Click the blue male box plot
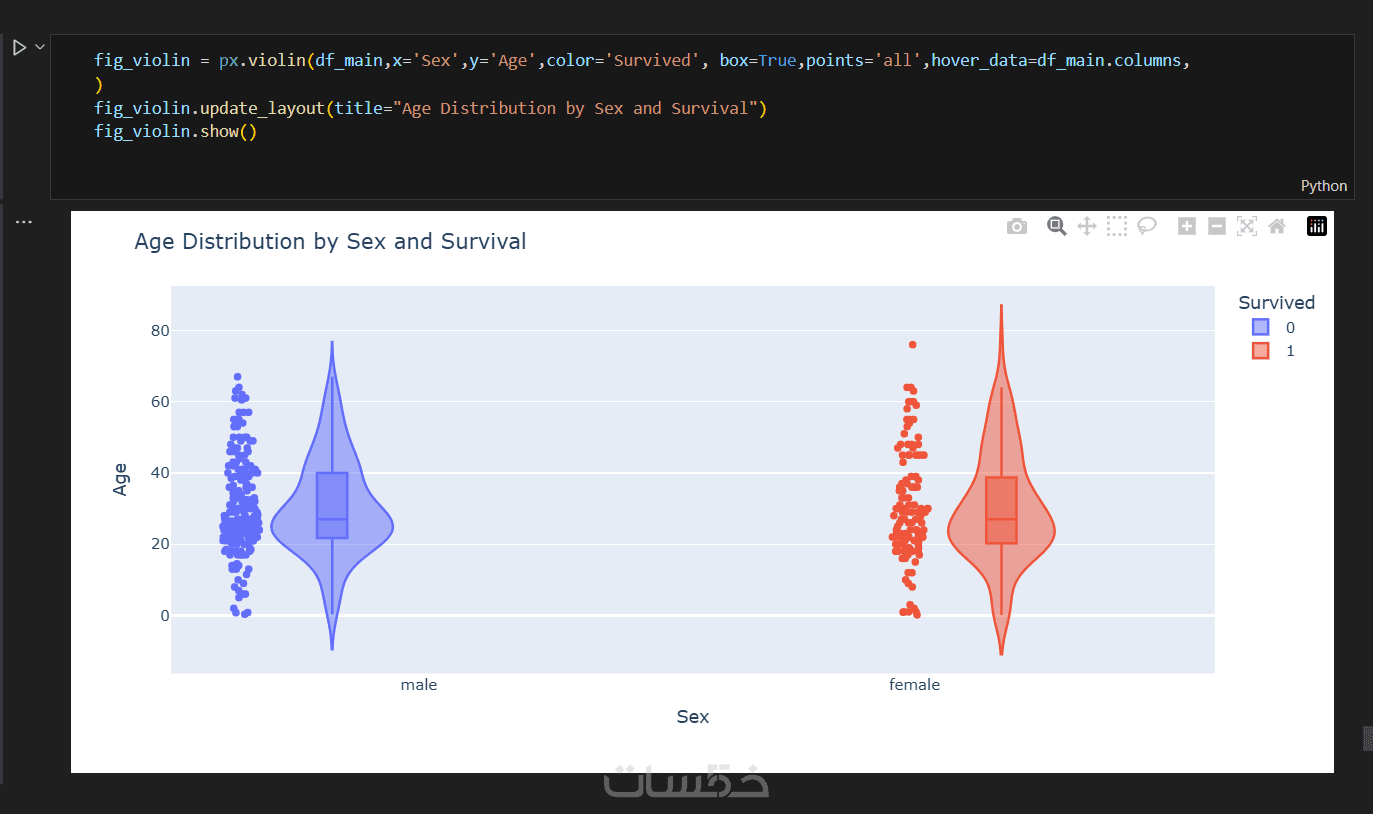The width and height of the screenshot is (1373, 814). coord(332,505)
